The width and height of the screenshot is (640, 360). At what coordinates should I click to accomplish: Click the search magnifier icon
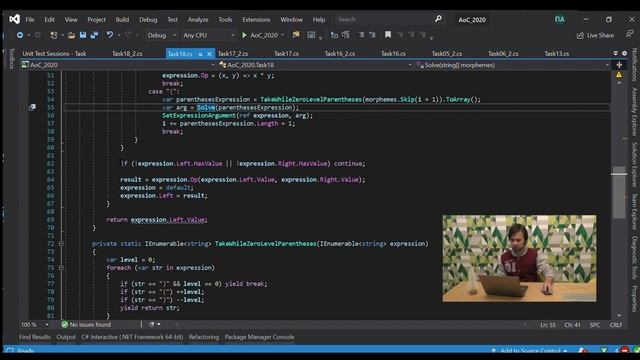(x=438, y=19)
